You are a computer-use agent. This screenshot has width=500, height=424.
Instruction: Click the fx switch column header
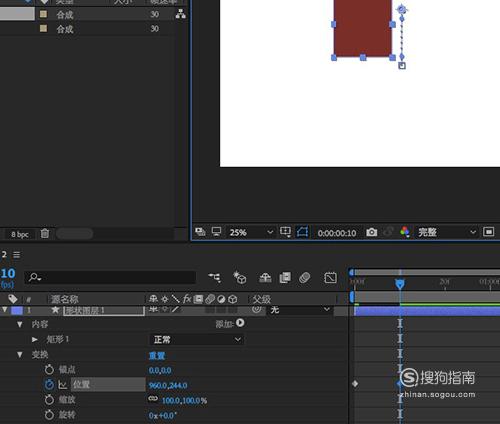point(187,299)
